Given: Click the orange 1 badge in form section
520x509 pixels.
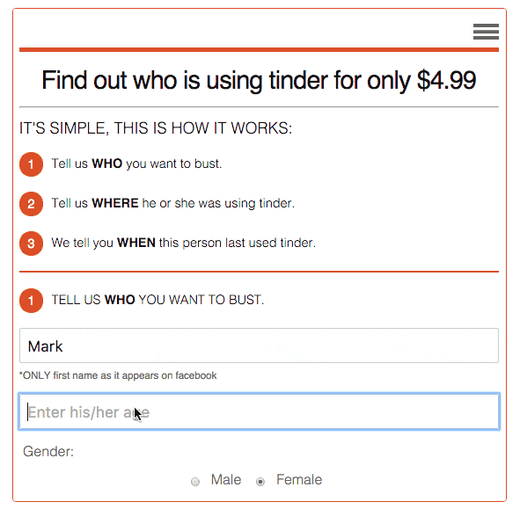Looking at the screenshot, I should 31,300.
